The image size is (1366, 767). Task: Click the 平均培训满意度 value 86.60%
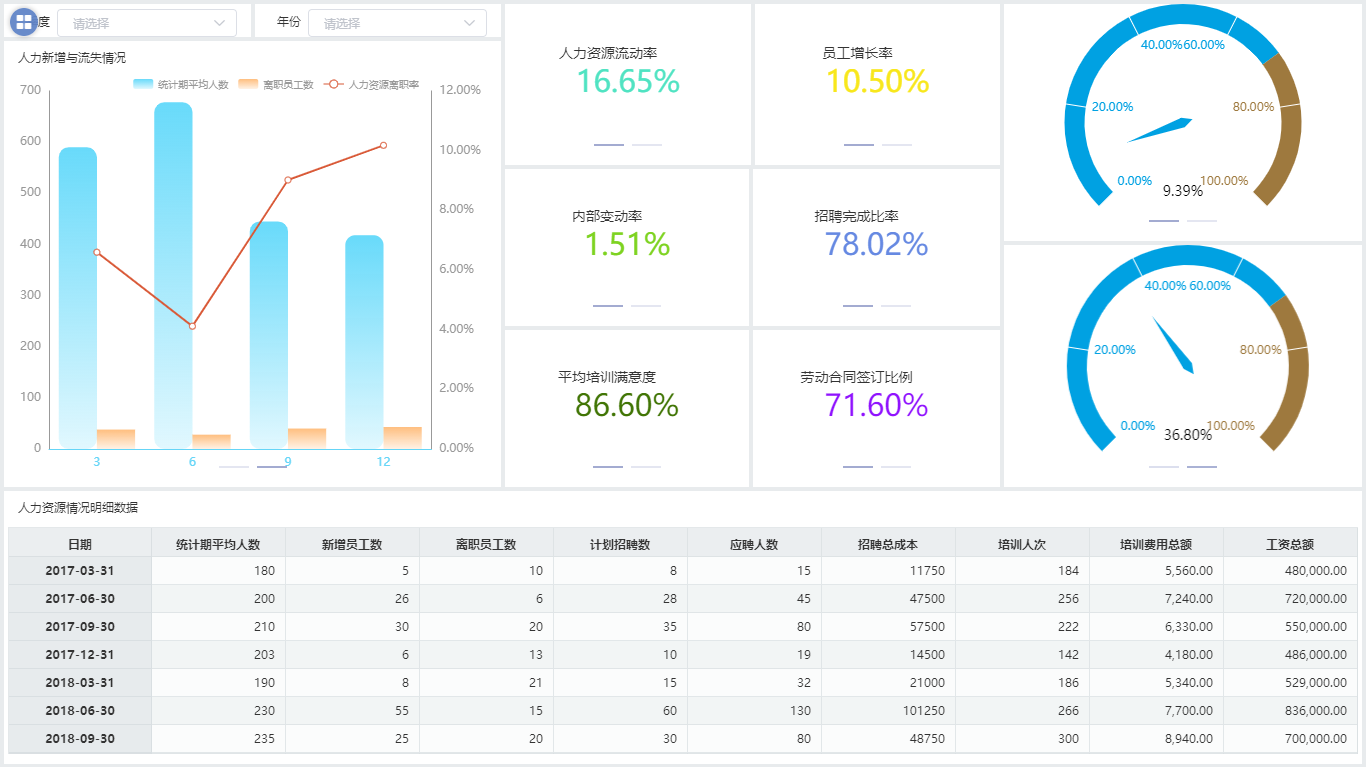tap(627, 405)
